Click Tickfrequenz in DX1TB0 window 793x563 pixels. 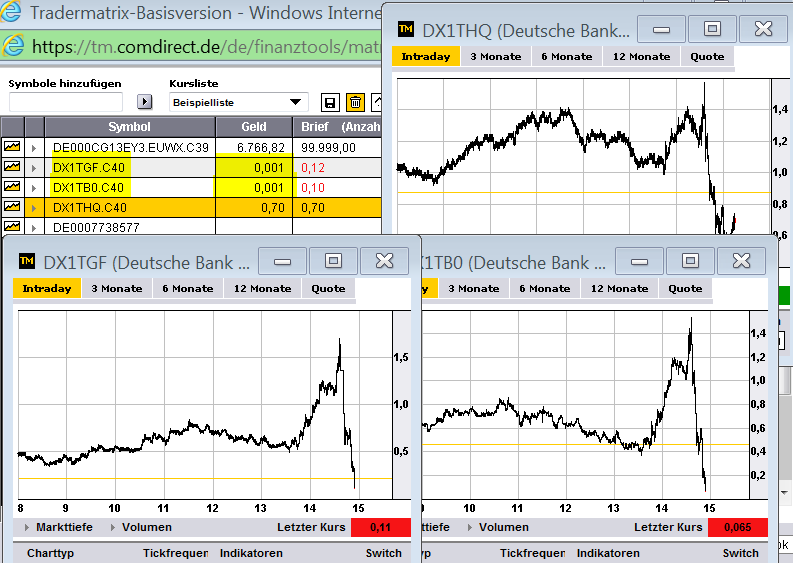(x=533, y=553)
